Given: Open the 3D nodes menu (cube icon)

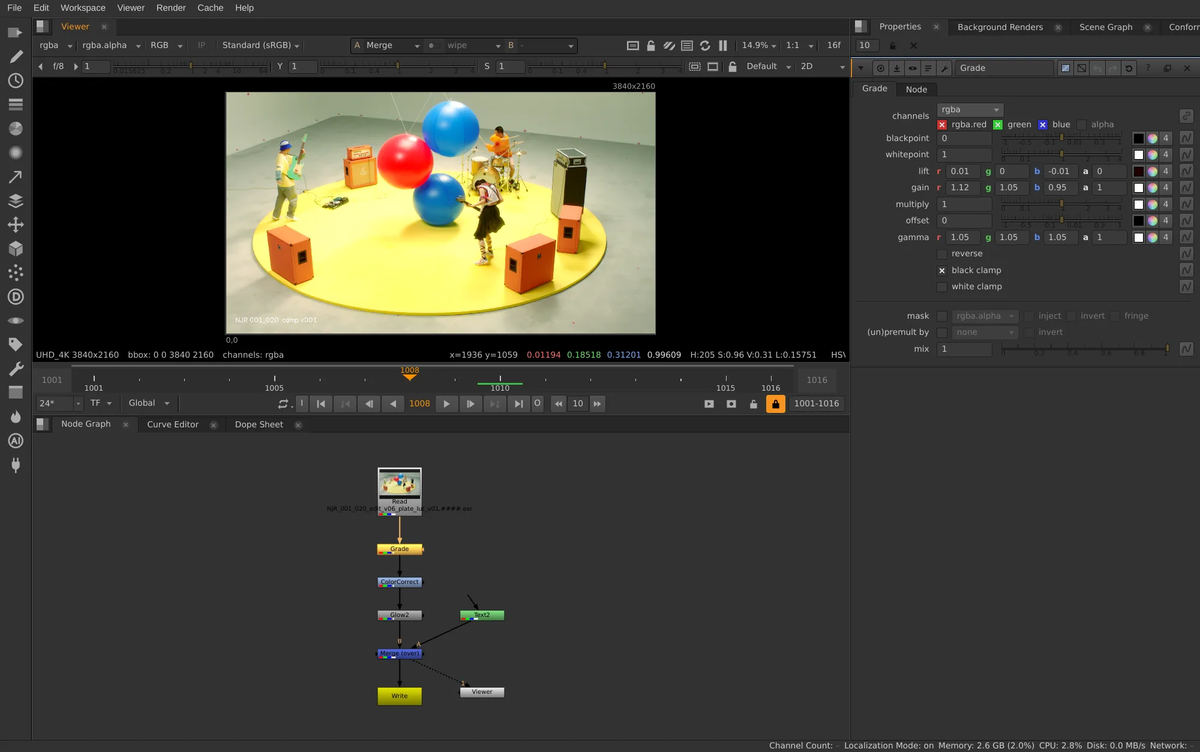Looking at the screenshot, I should pyautogui.click(x=15, y=249).
